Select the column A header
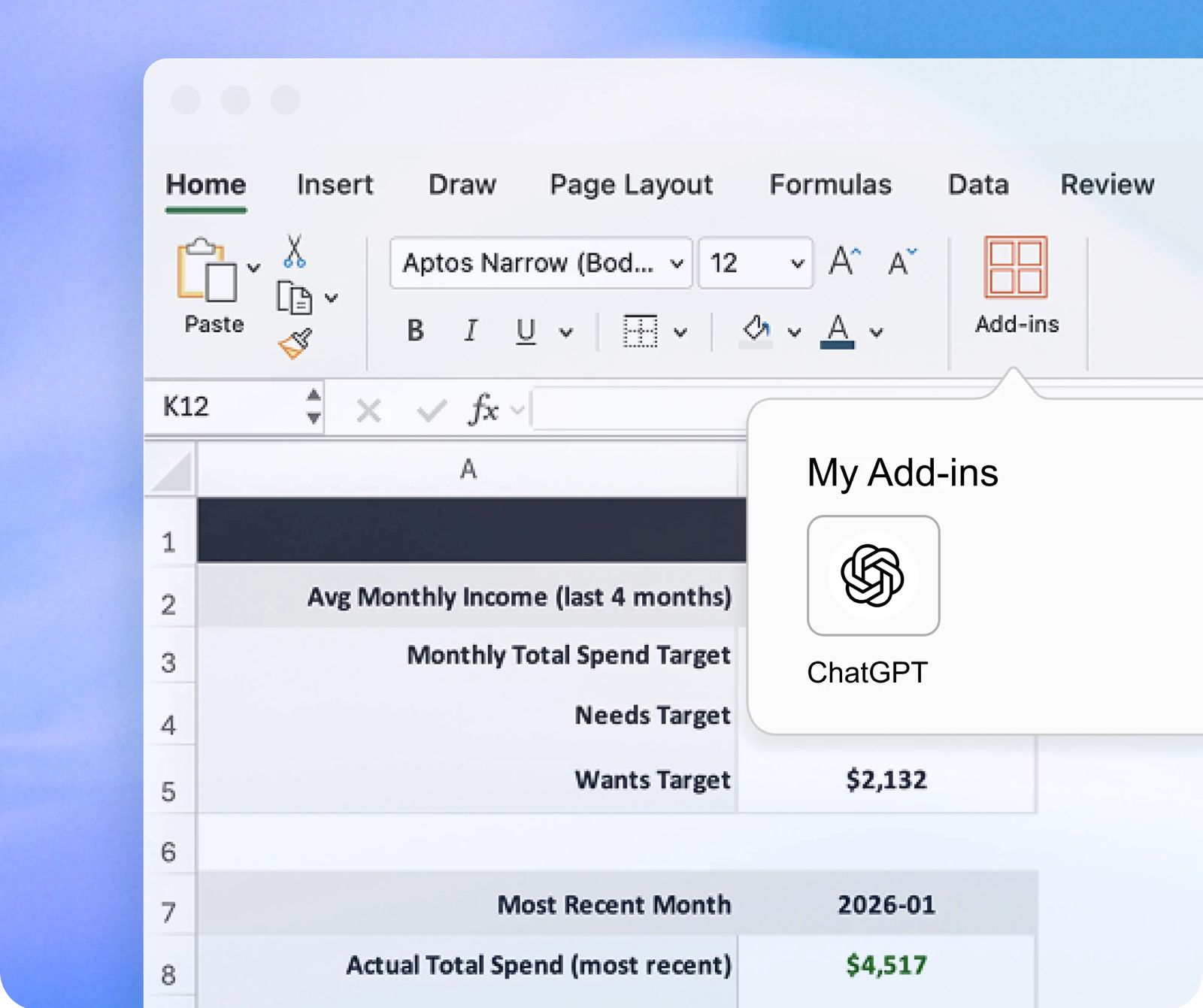Screen dimensions: 1203x1008 [468, 470]
